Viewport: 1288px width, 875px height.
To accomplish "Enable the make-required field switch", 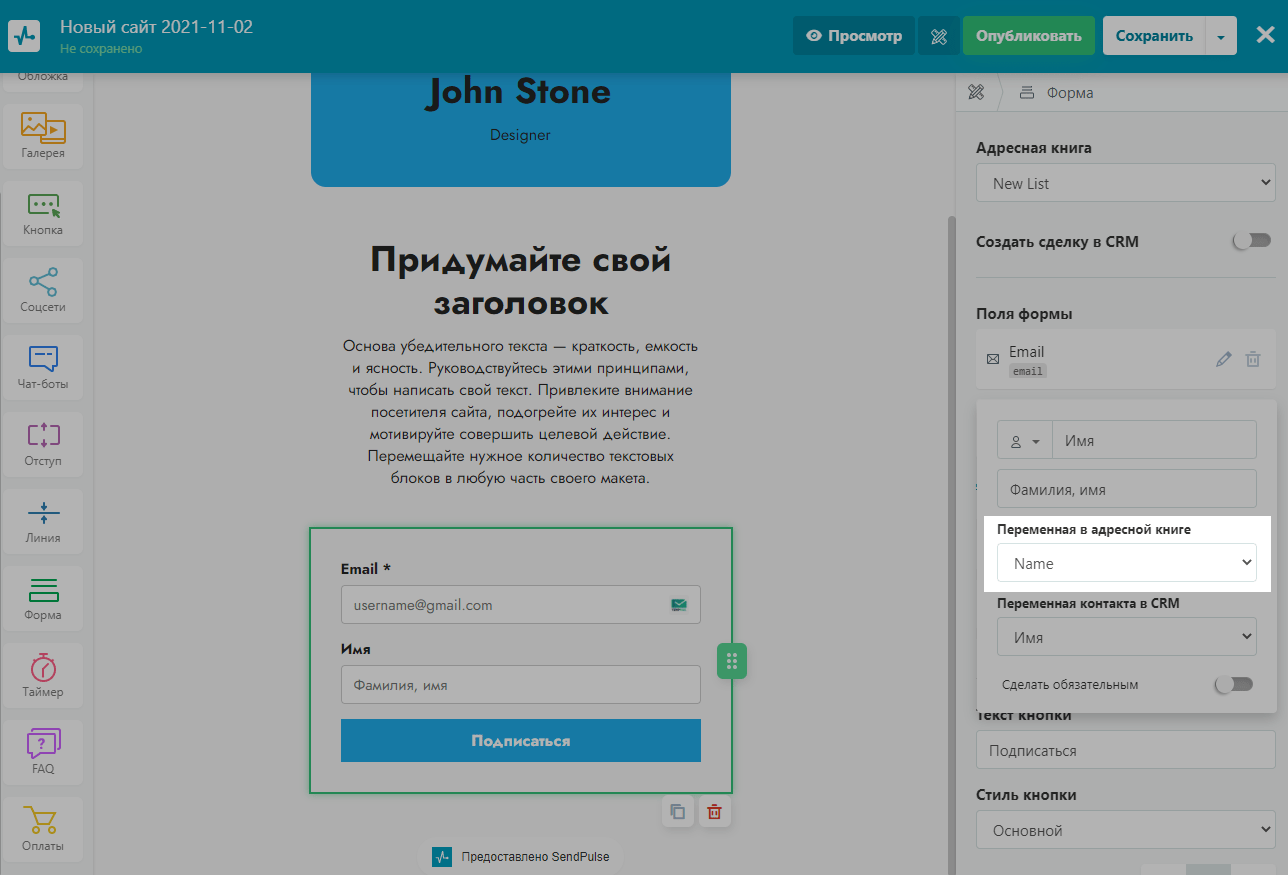I will point(1232,685).
